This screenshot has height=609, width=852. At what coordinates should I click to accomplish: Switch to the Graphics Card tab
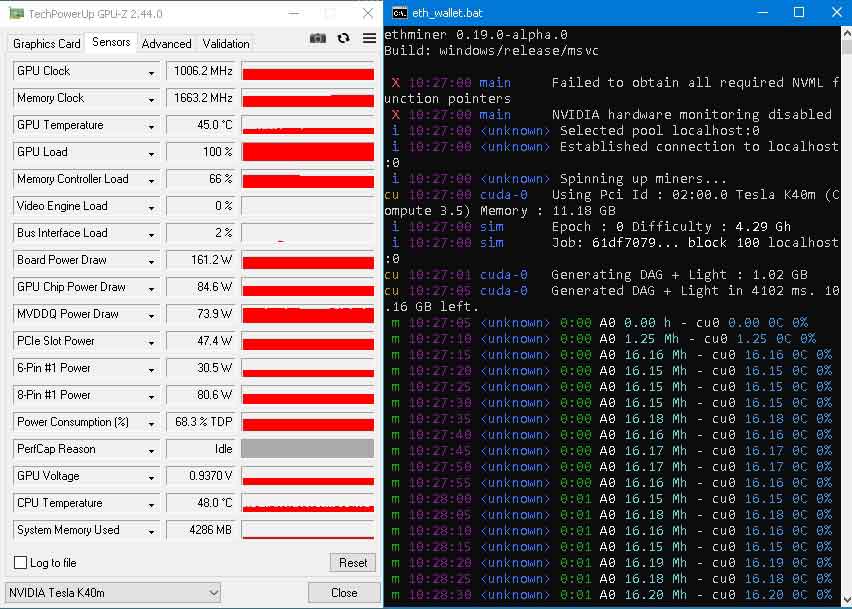click(x=46, y=43)
